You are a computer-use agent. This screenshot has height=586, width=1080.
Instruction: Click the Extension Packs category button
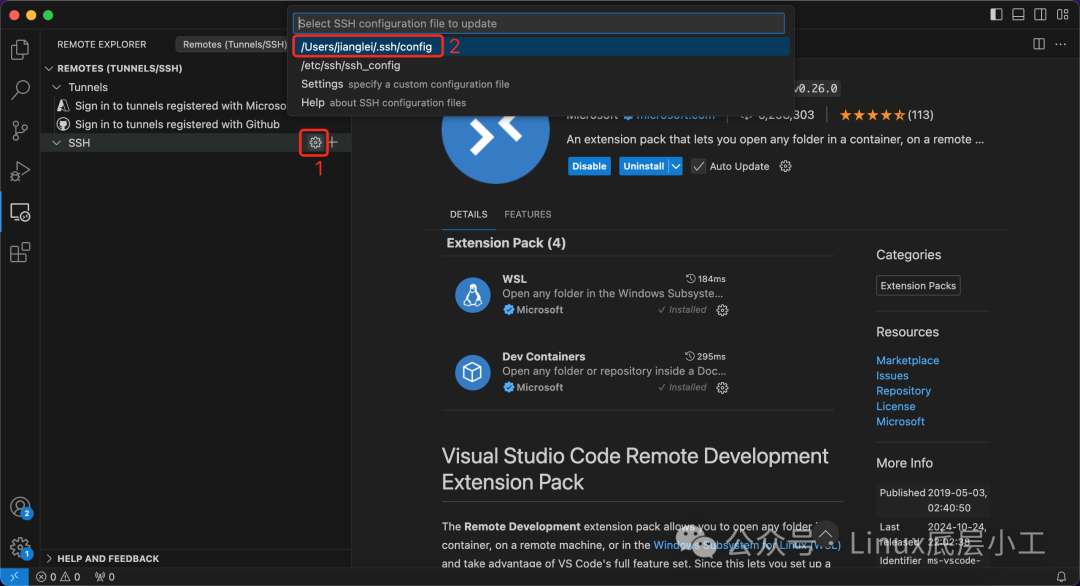pyautogui.click(x=918, y=286)
